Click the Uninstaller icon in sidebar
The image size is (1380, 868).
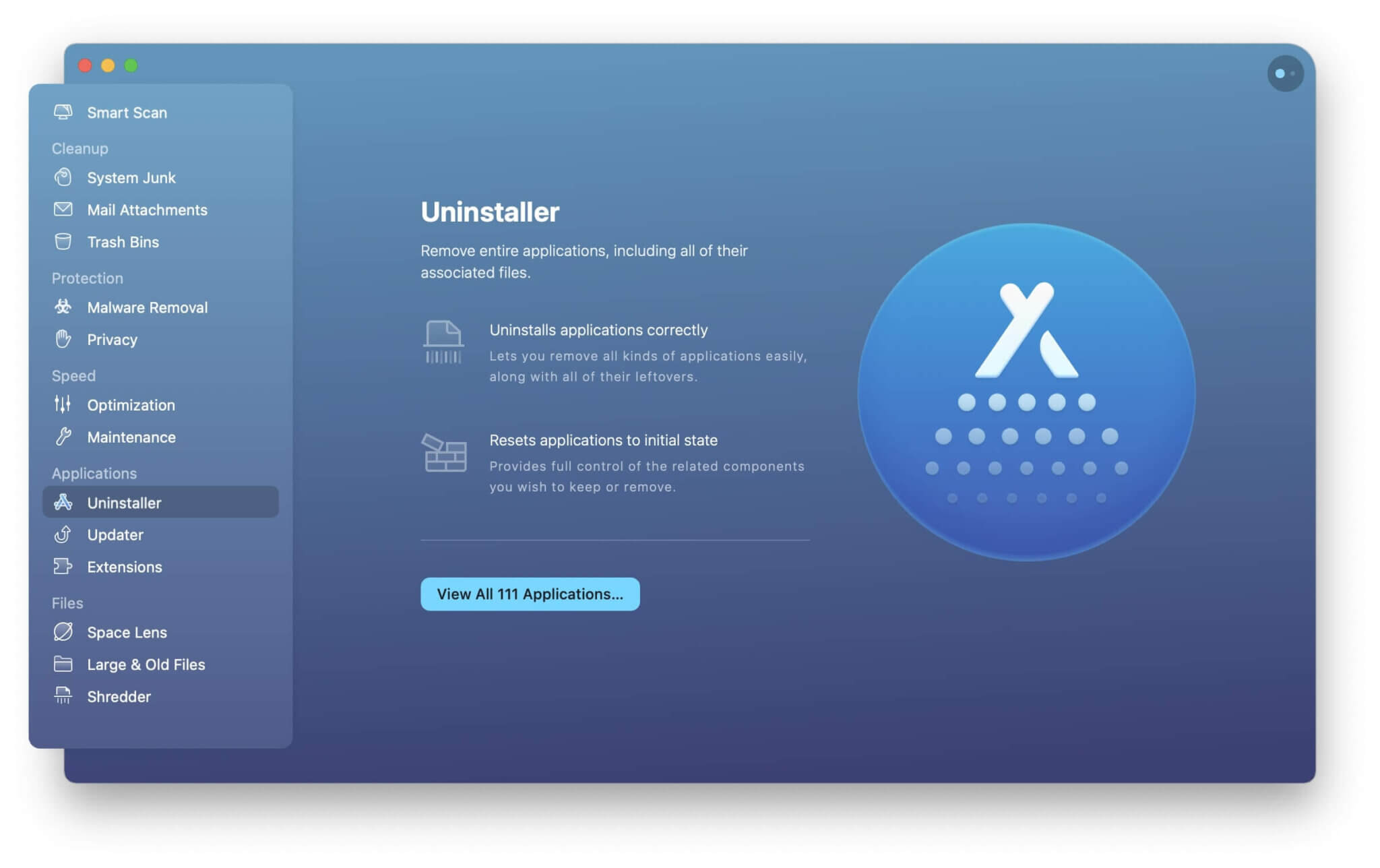pos(63,502)
